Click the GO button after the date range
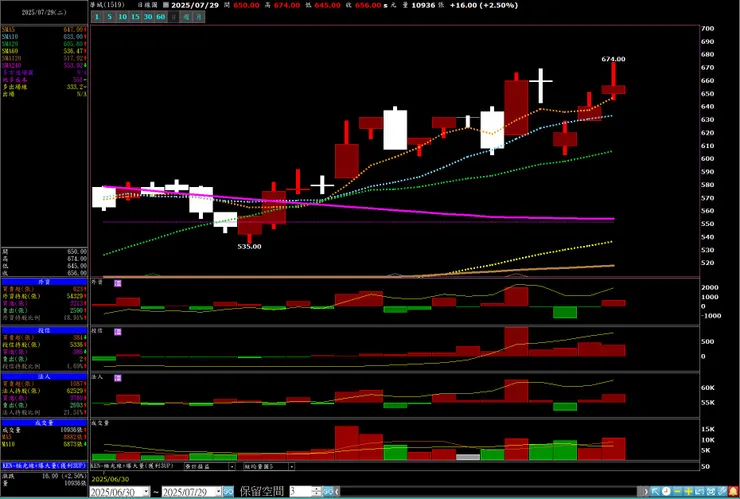 point(228,491)
